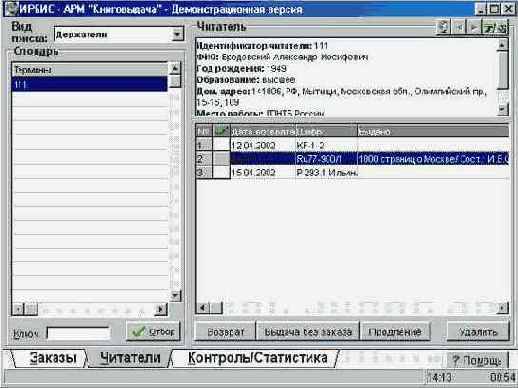Click into the Ключ input field
Screen dimensions: 518x388
coord(79,333)
